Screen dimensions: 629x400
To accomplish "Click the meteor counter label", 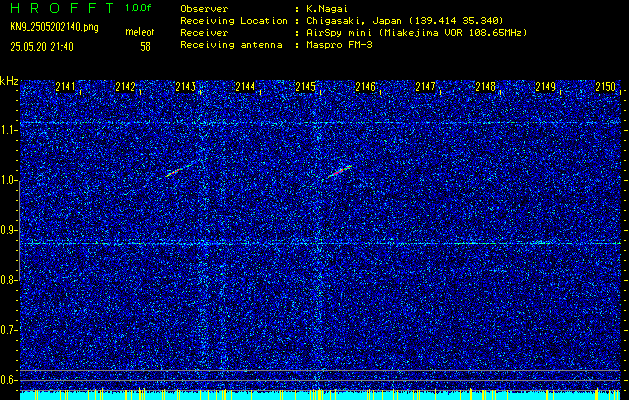I will [140, 32].
